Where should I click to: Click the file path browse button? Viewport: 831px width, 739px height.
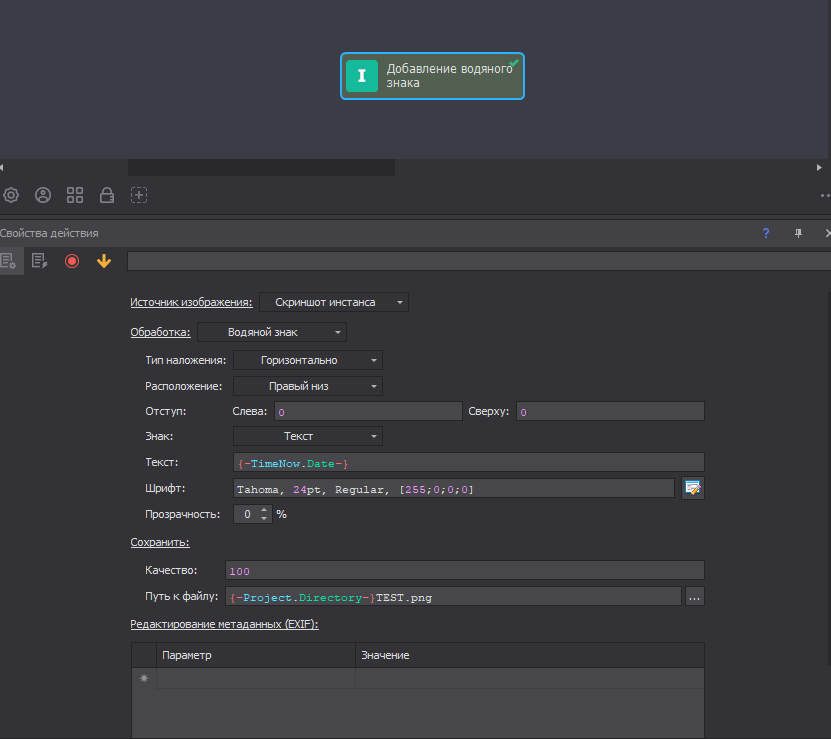click(x=694, y=597)
